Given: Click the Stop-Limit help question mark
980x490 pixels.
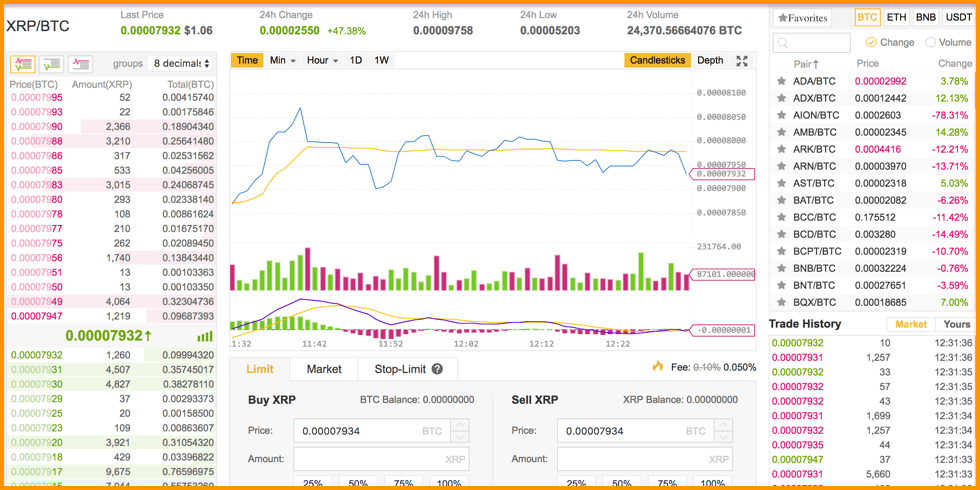Looking at the screenshot, I should [437, 369].
